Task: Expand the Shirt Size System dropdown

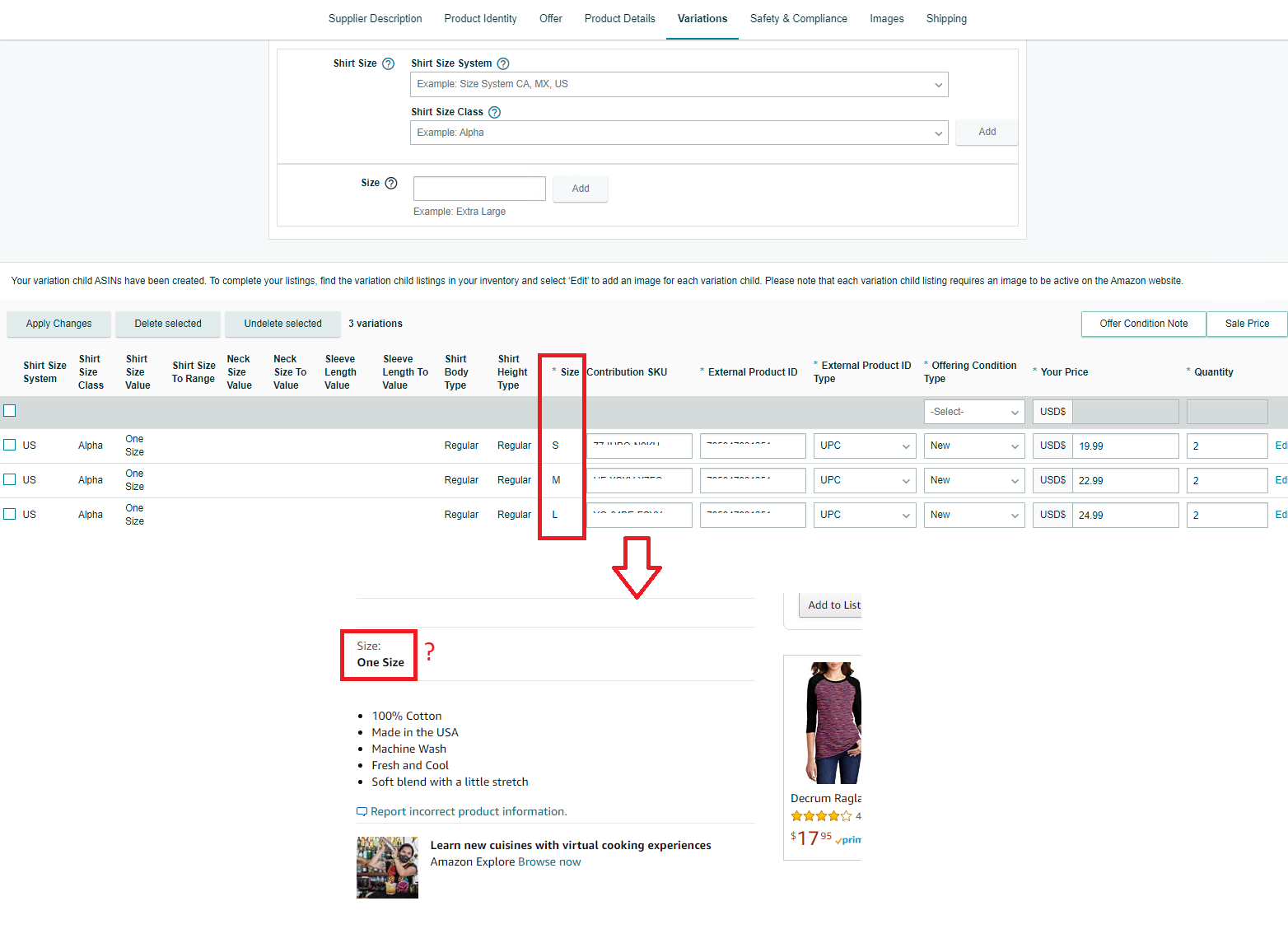Action: click(679, 84)
